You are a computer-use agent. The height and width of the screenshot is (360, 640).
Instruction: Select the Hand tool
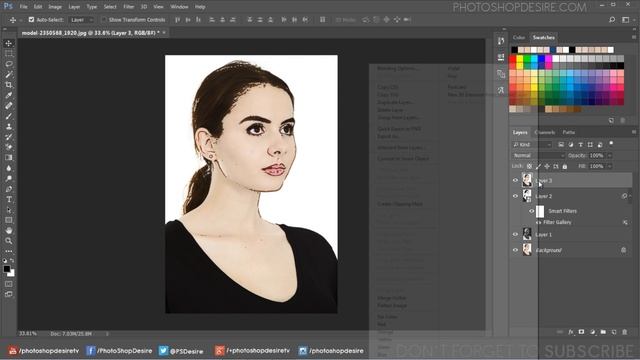[x=9, y=231]
